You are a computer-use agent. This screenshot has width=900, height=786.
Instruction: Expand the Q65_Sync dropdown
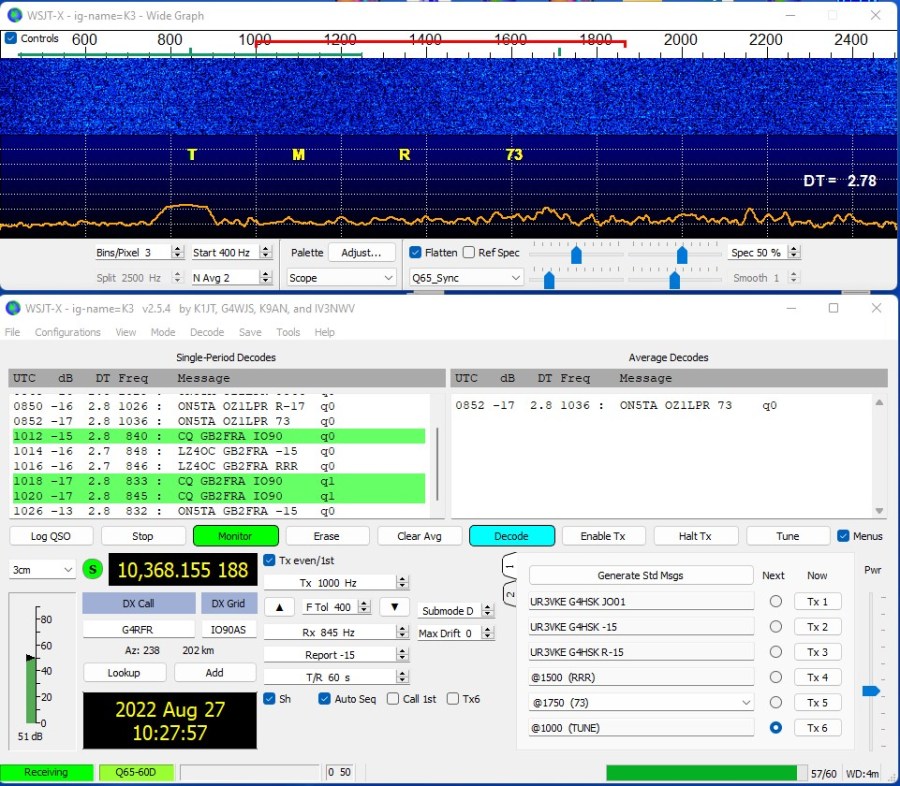466,278
